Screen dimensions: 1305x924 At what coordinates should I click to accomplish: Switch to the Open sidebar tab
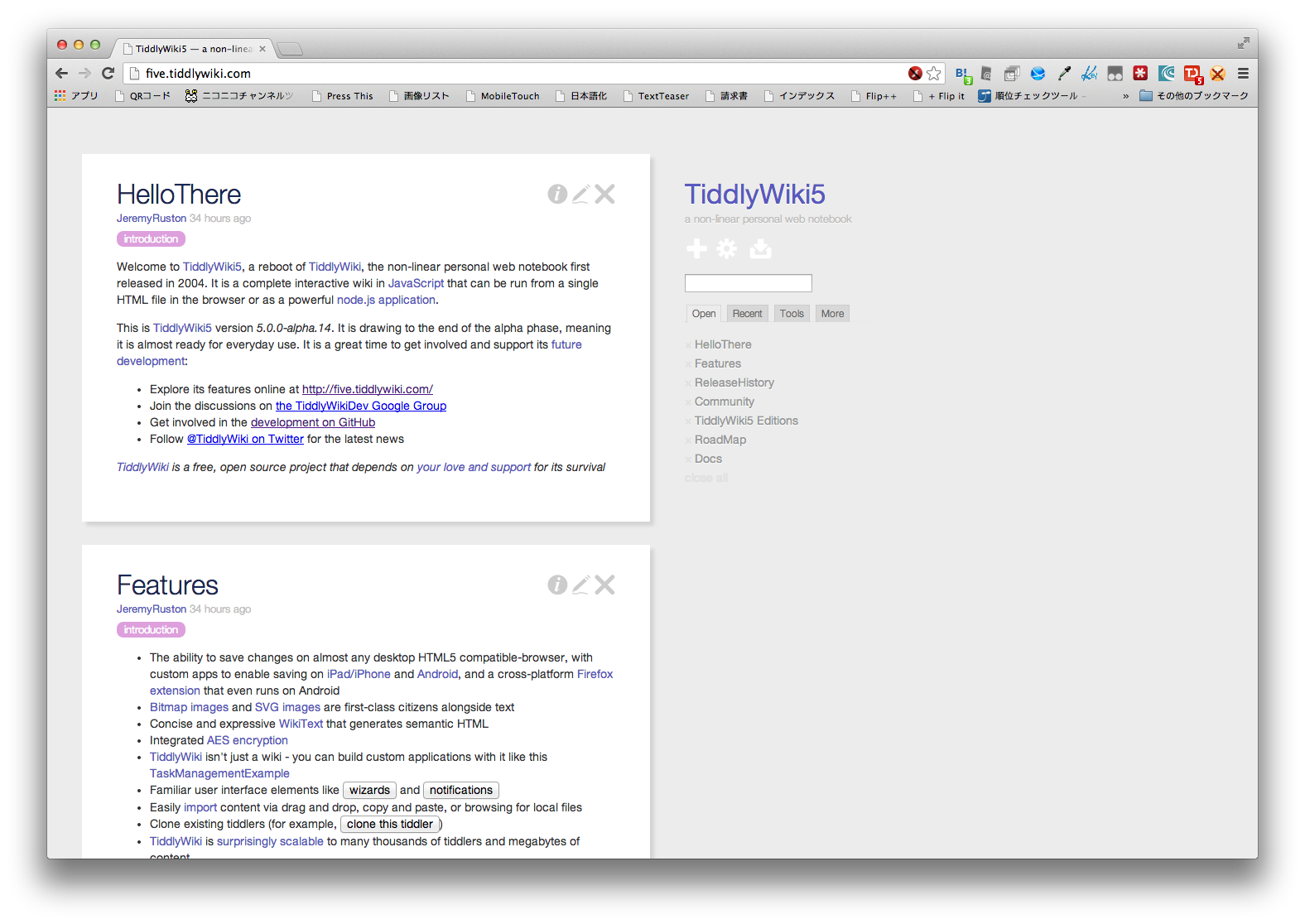tap(704, 314)
